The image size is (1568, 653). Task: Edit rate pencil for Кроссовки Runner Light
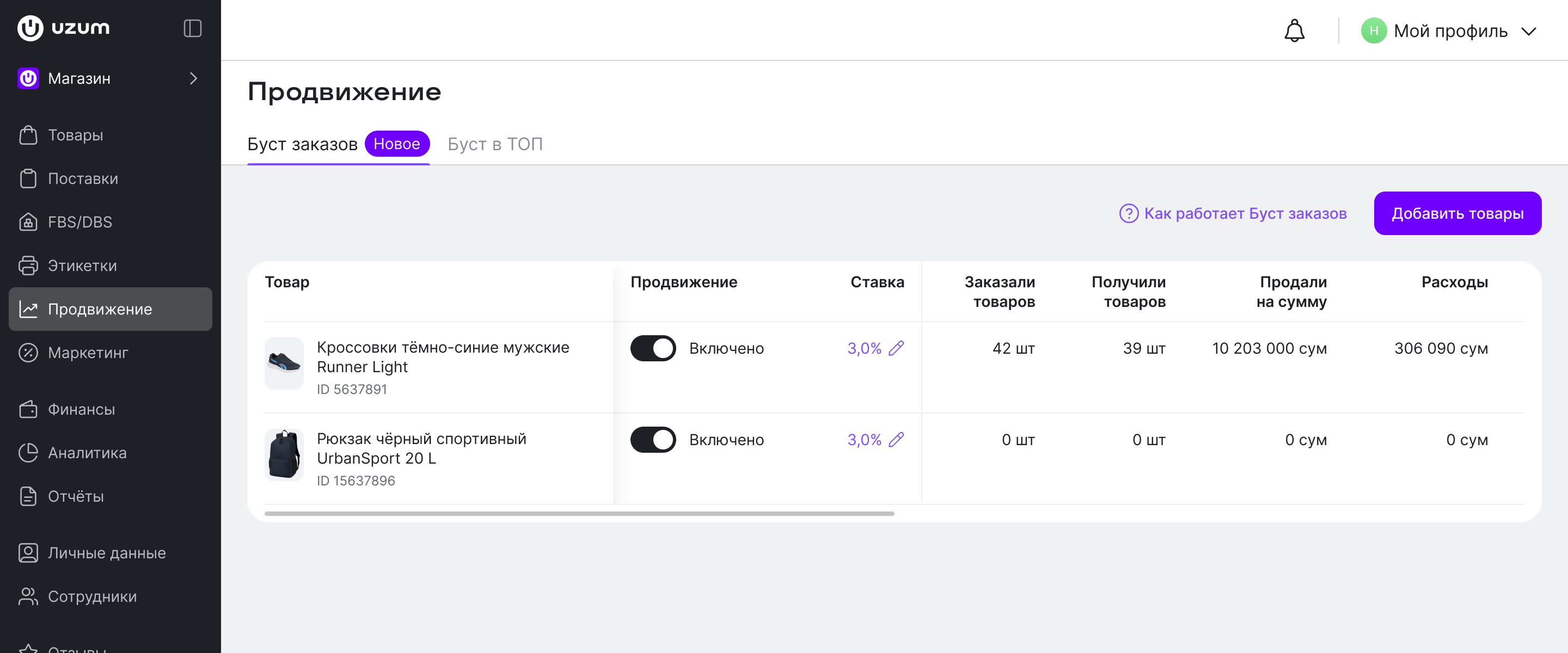click(x=896, y=348)
